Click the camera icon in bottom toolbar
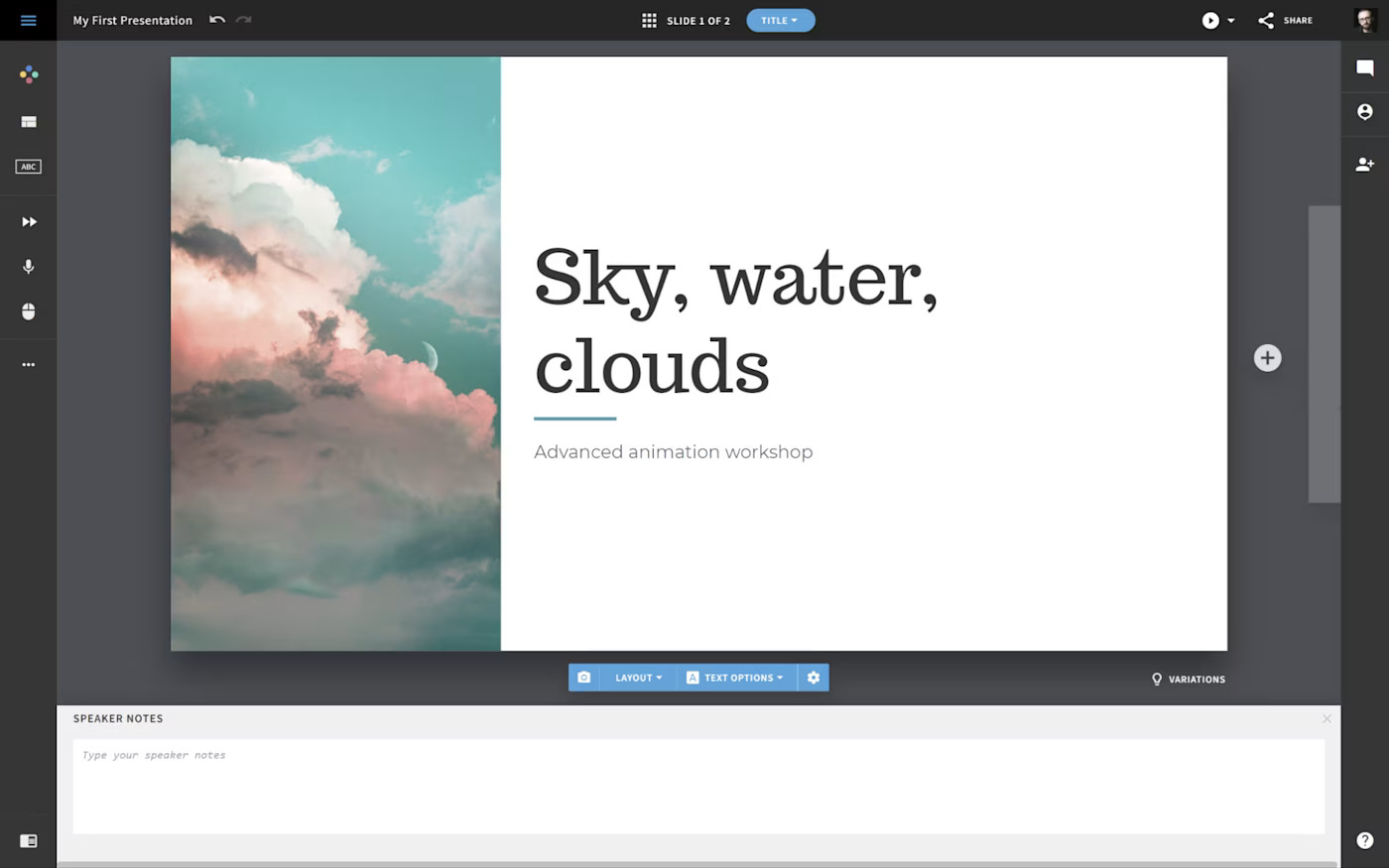Screen dimensions: 1389x868 point(584,678)
